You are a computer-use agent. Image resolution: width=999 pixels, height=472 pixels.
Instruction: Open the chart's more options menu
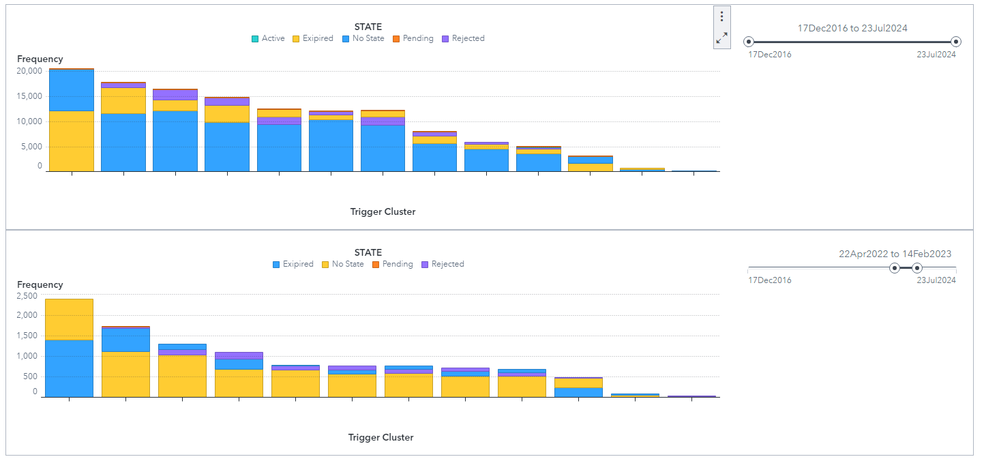[x=721, y=17]
